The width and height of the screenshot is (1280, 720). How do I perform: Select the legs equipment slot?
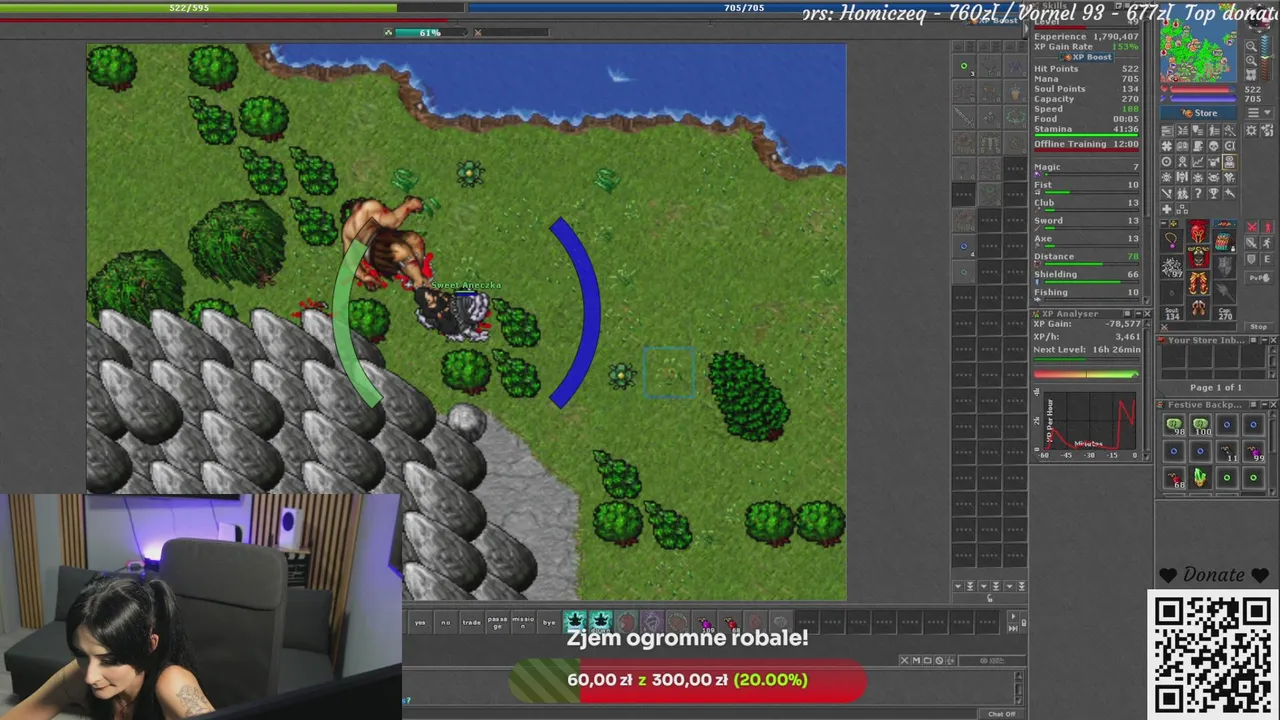coord(1198,282)
